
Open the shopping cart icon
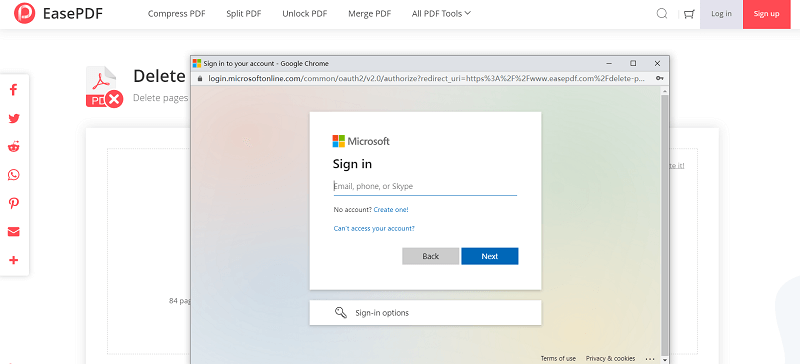coord(689,14)
